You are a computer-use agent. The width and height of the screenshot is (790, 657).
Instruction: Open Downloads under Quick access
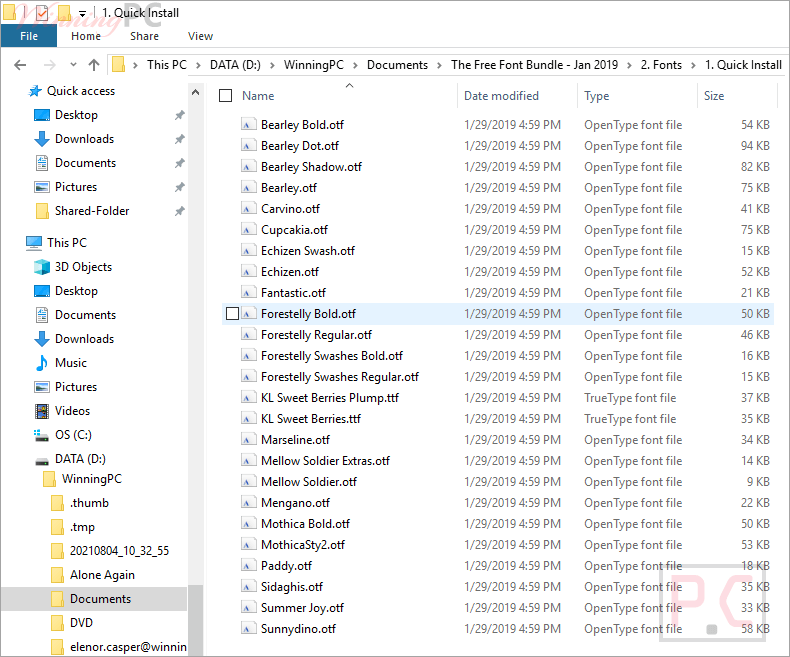[x=85, y=139]
